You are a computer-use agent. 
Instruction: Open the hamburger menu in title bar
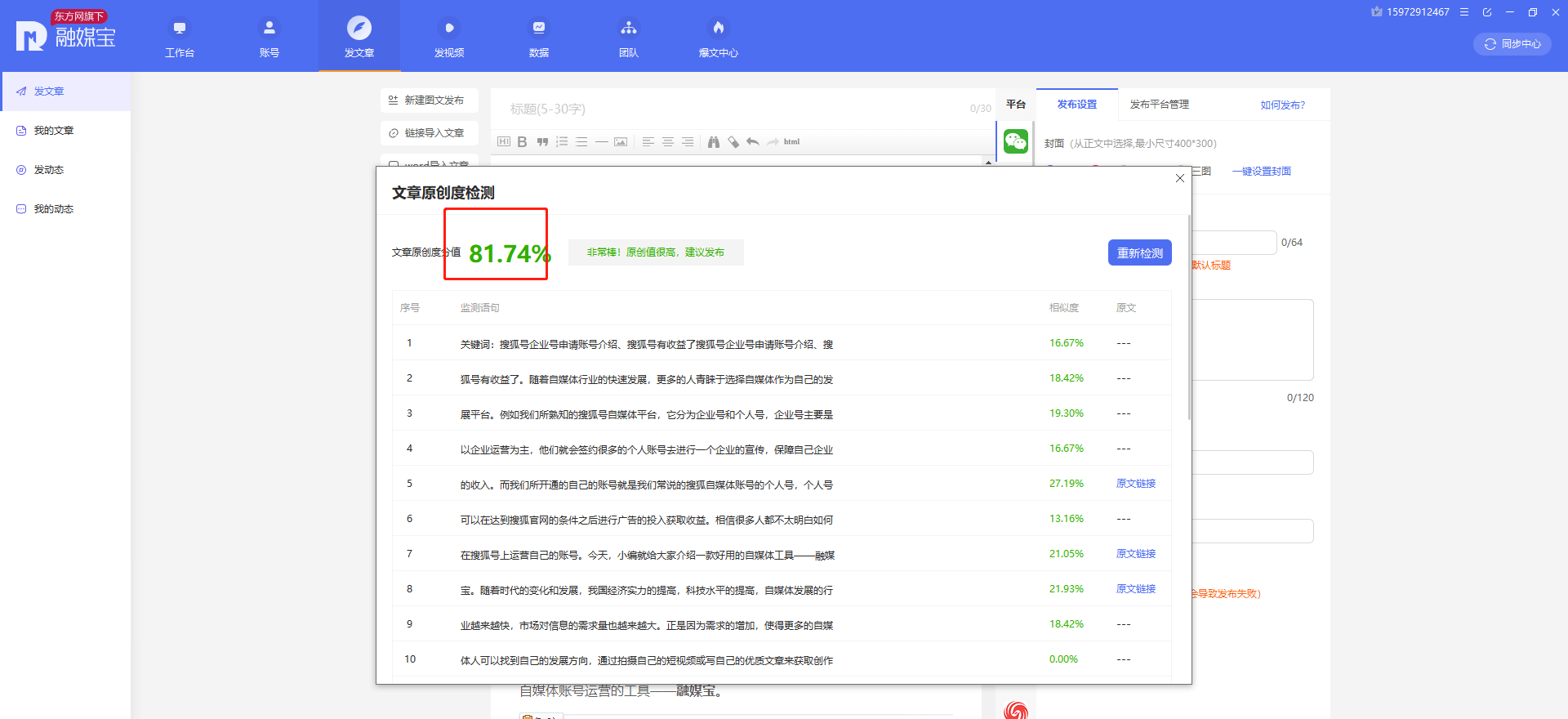tap(1464, 12)
